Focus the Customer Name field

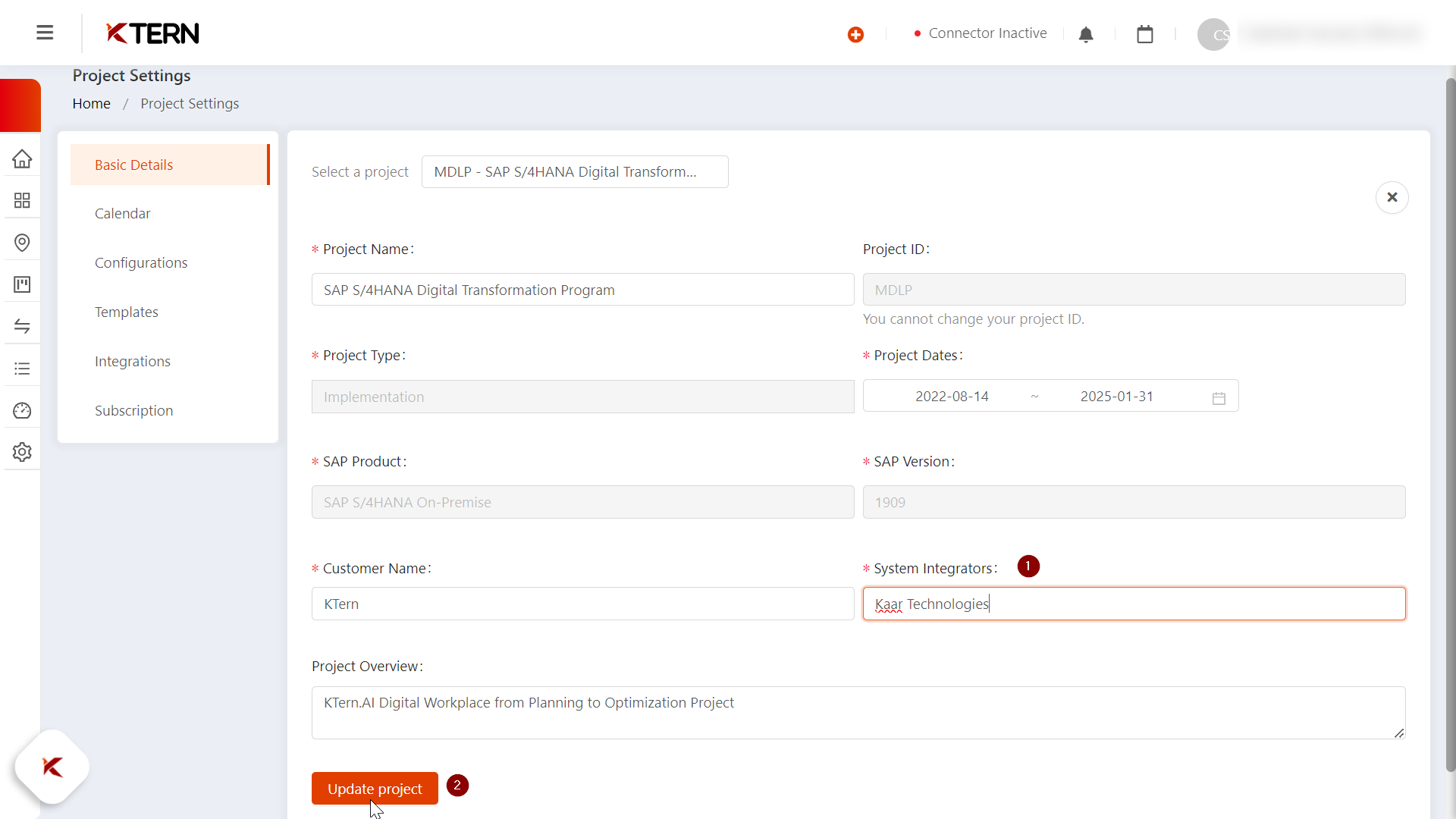[582, 604]
